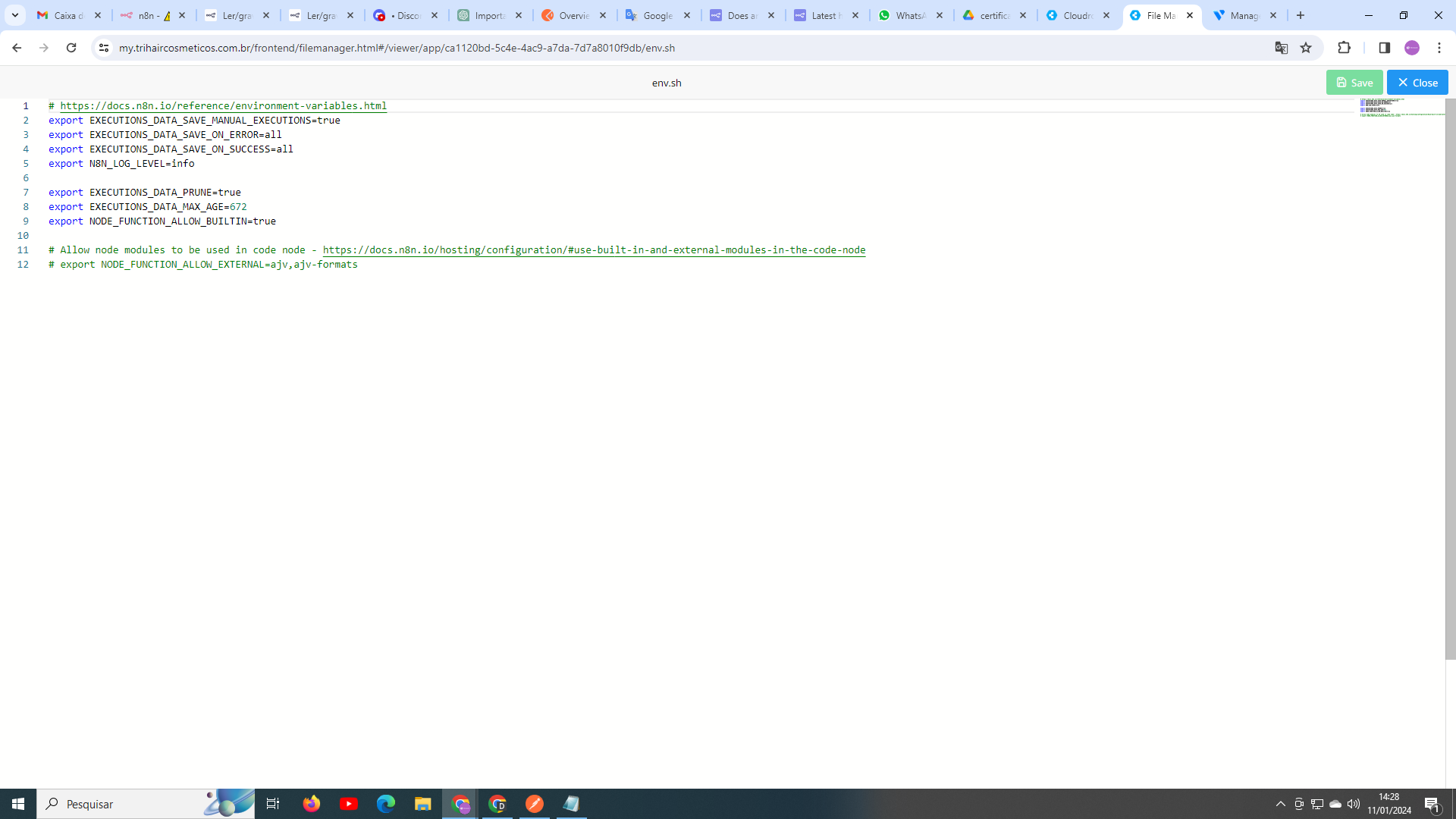The height and width of the screenshot is (819, 1456).
Task: Open the Chrome profile avatar
Action: coord(1412,48)
